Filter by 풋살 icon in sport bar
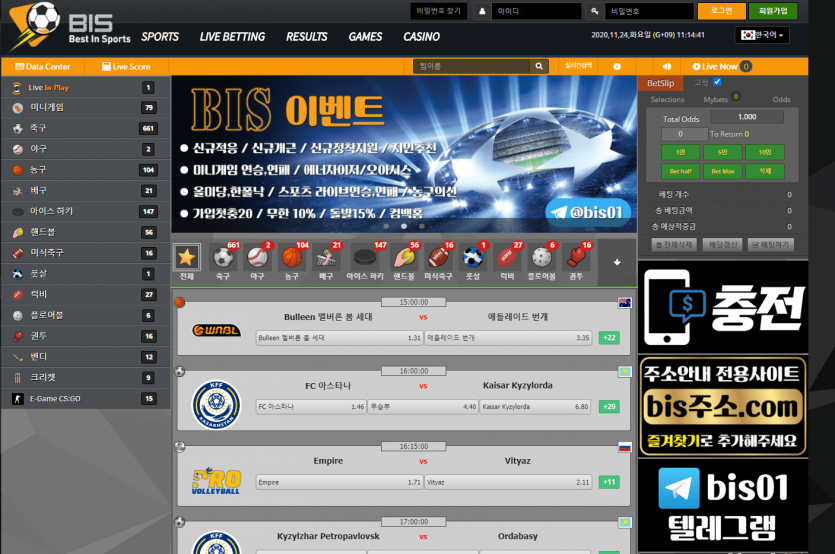This screenshot has height=554, width=835. 473,258
